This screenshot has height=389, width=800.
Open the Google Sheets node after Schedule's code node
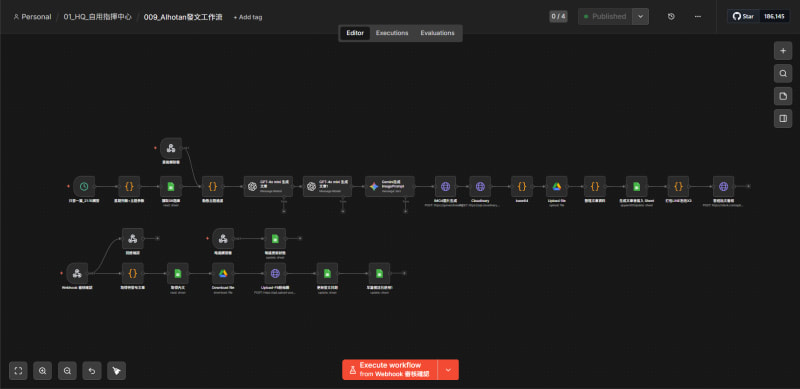[x=171, y=187]
